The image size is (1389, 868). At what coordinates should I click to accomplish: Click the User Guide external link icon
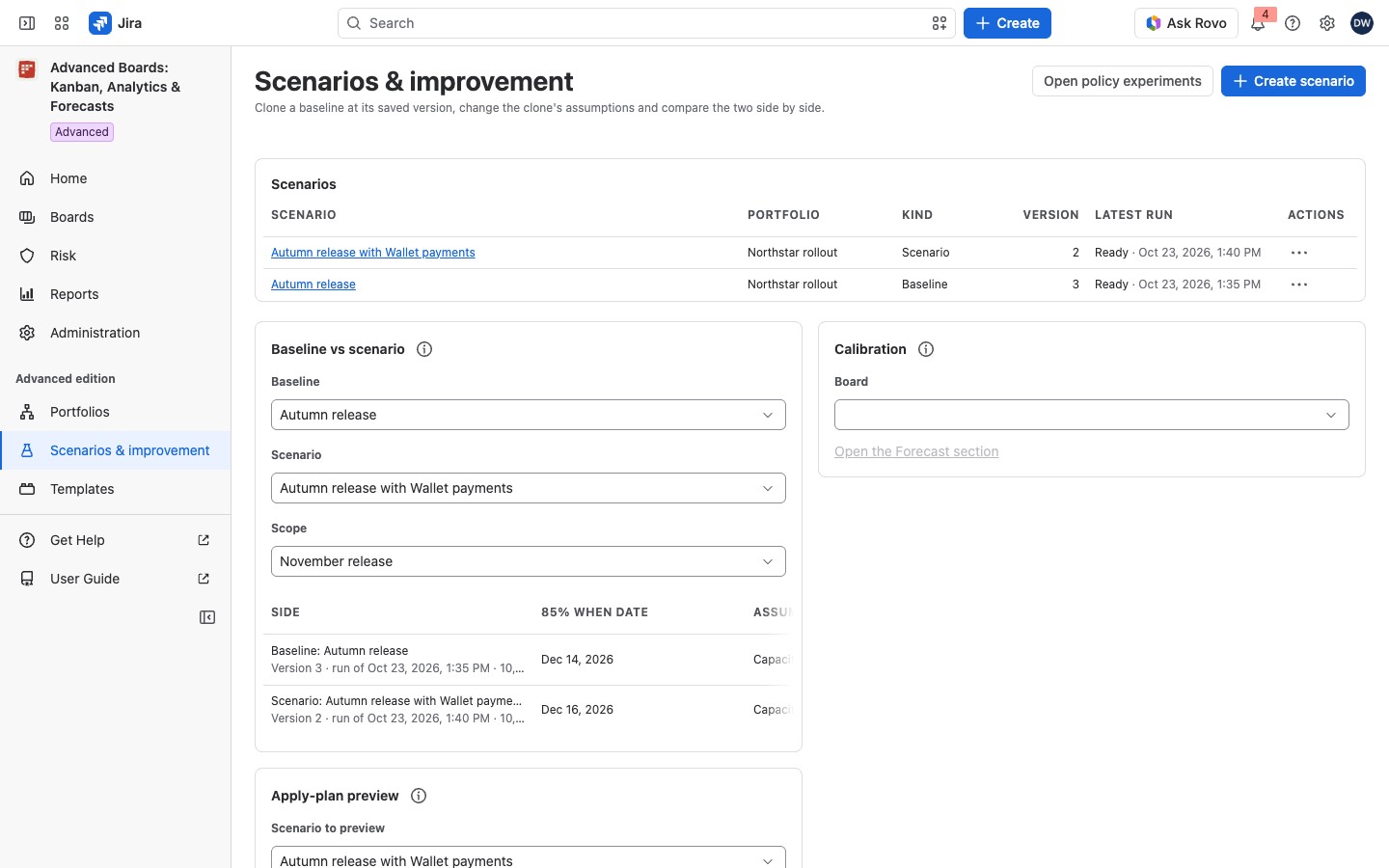click(204, 579)
